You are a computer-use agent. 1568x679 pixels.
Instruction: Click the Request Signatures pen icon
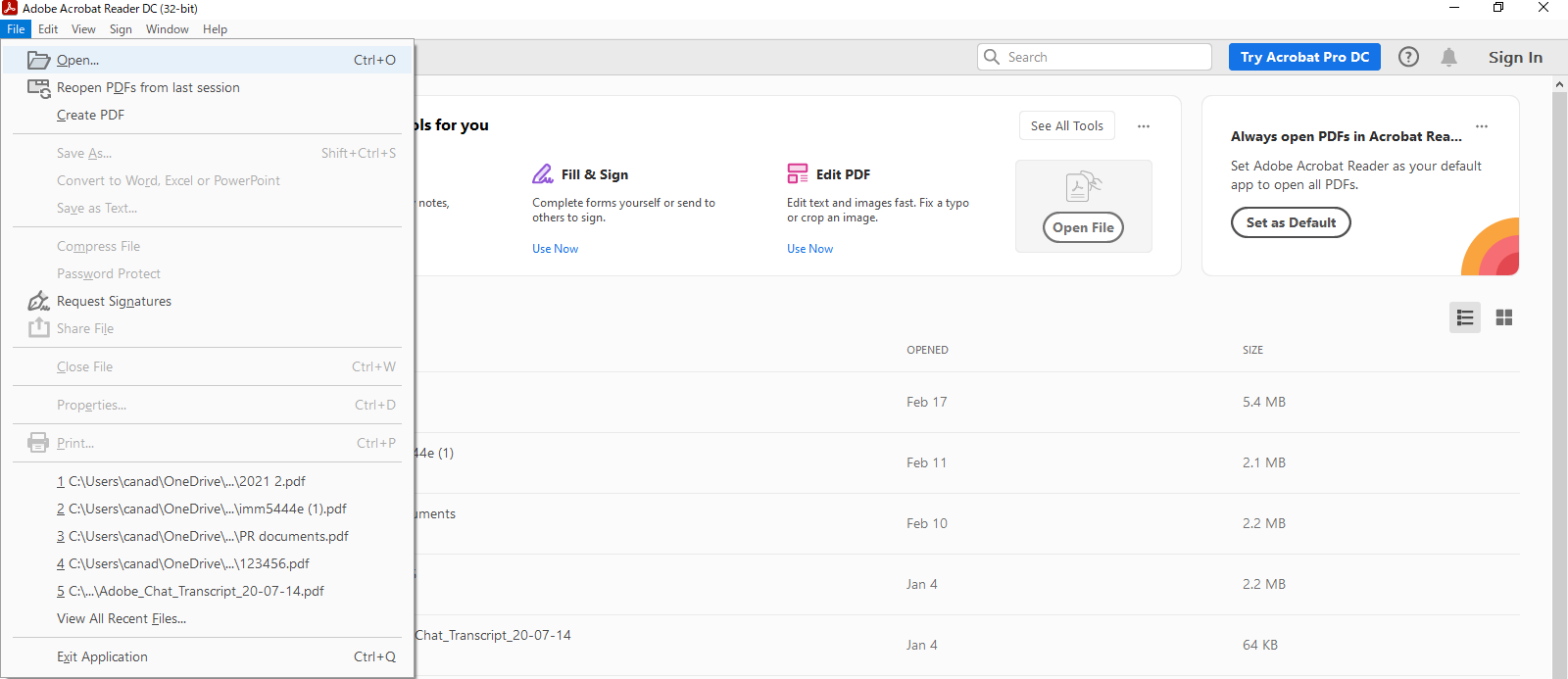[x=38, y=301]
